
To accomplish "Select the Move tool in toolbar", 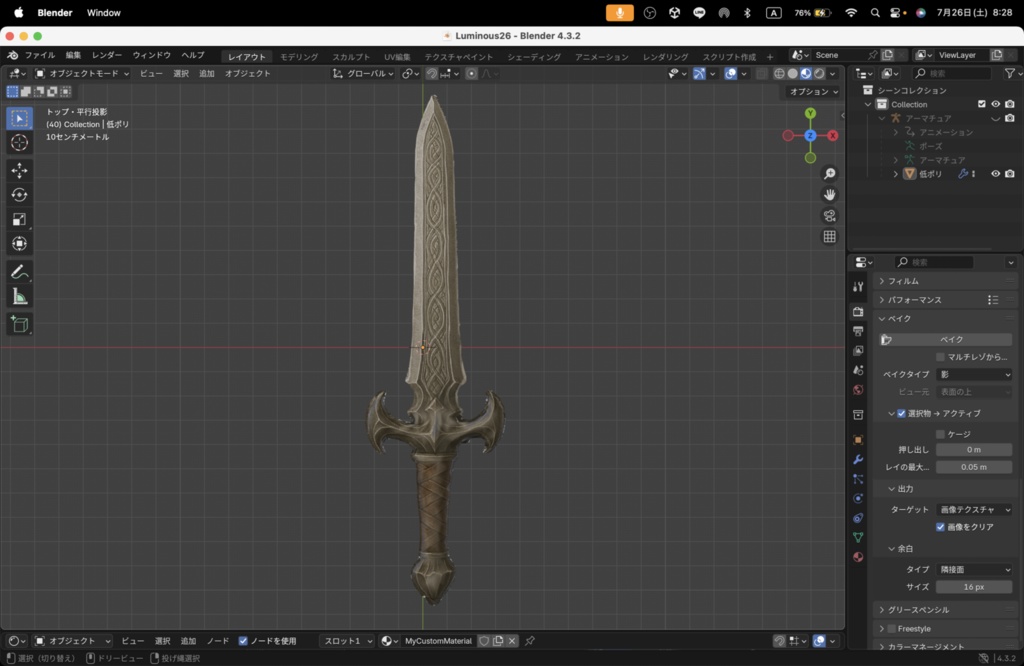I will click(20, 170).
